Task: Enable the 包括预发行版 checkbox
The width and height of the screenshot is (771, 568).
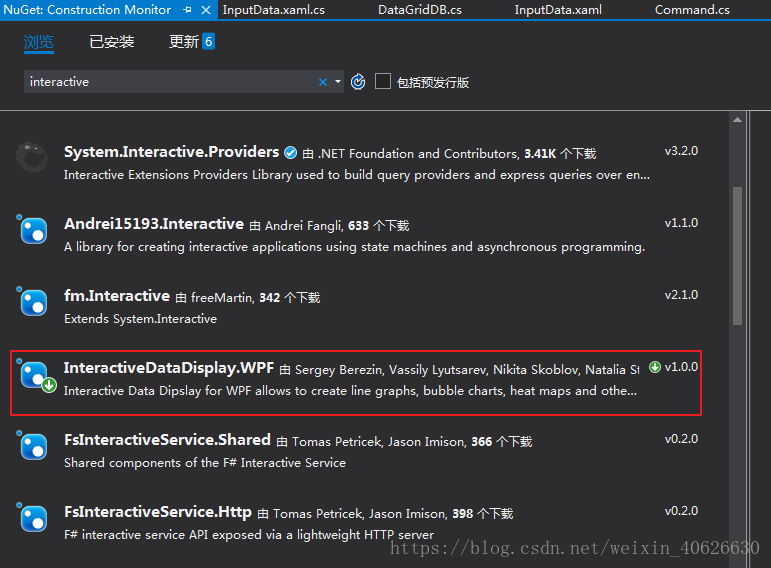Action: (383, 81)
